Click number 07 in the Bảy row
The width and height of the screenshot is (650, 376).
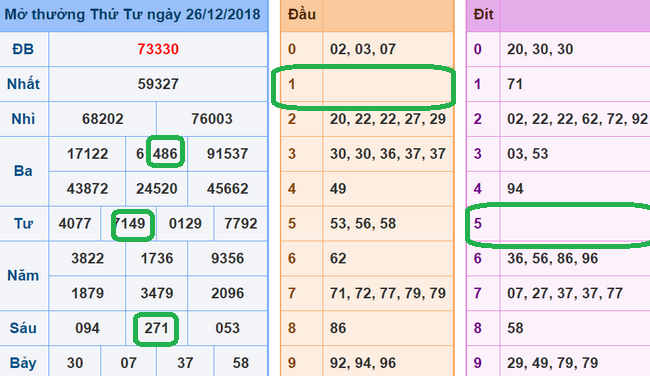click(x=129, y=363)
